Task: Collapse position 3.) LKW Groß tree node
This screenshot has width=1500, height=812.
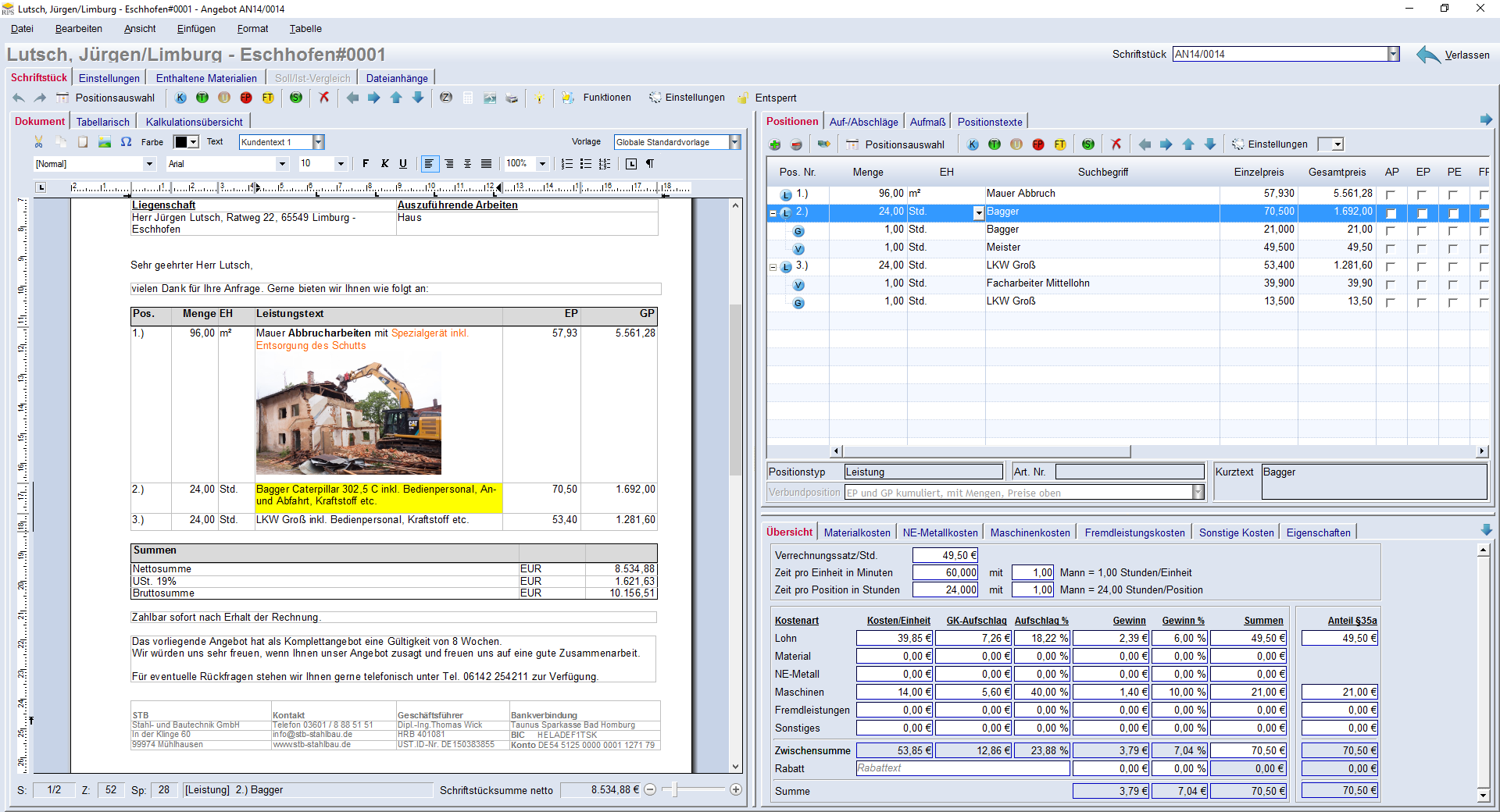Action: [773, 267]
